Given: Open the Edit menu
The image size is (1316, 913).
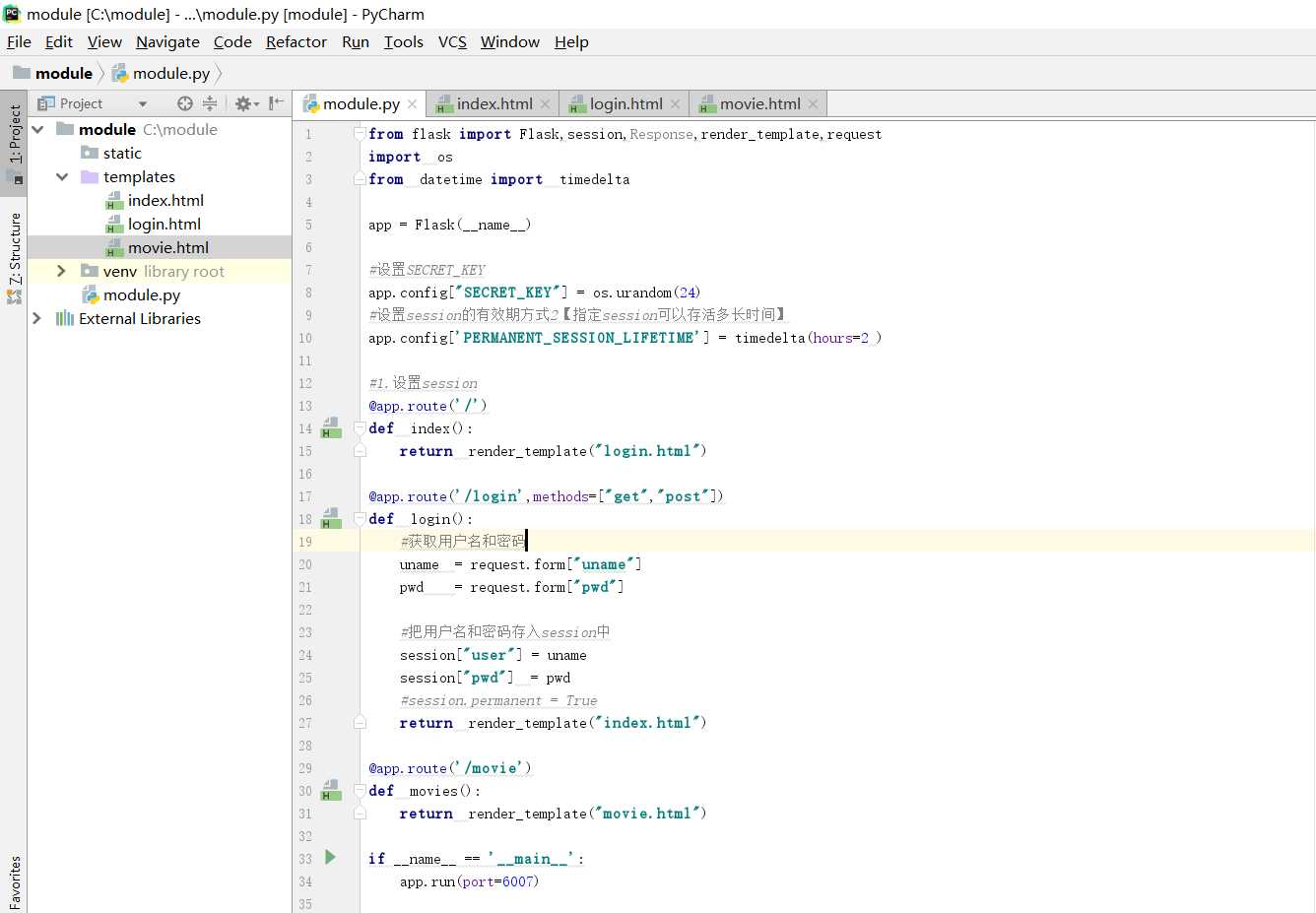Looking at the screenshot, I should [x=59, y=41].
